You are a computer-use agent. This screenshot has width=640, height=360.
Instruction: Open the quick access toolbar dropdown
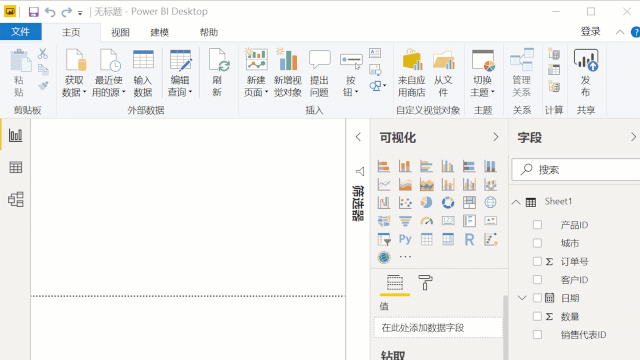coord(80,13)
